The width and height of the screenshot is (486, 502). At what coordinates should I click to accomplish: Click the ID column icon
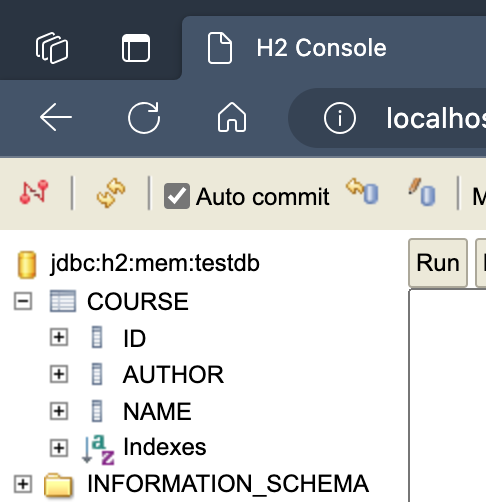pos(97,338)
